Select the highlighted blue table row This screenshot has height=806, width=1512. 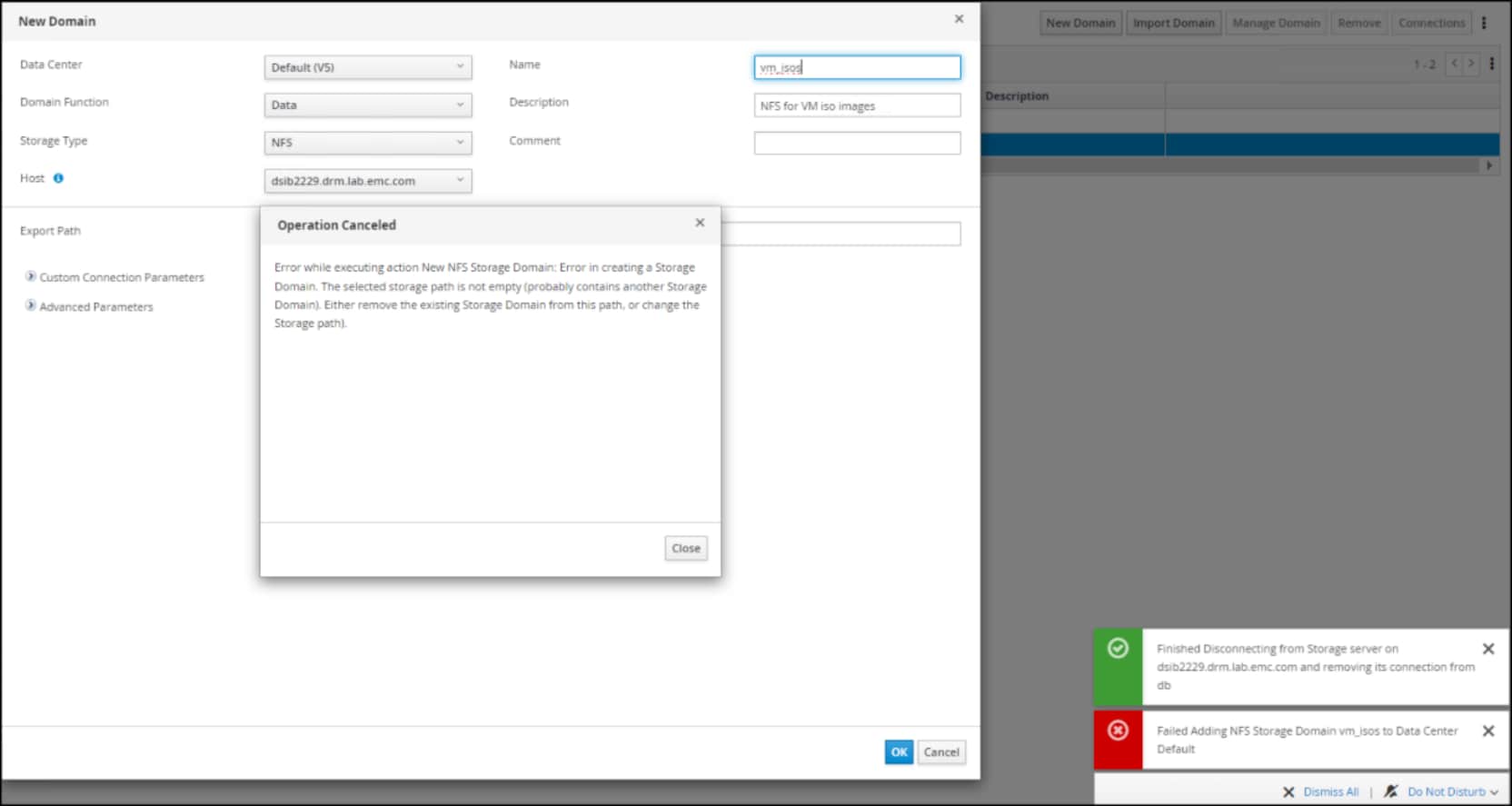click(x=1240, y=144)
